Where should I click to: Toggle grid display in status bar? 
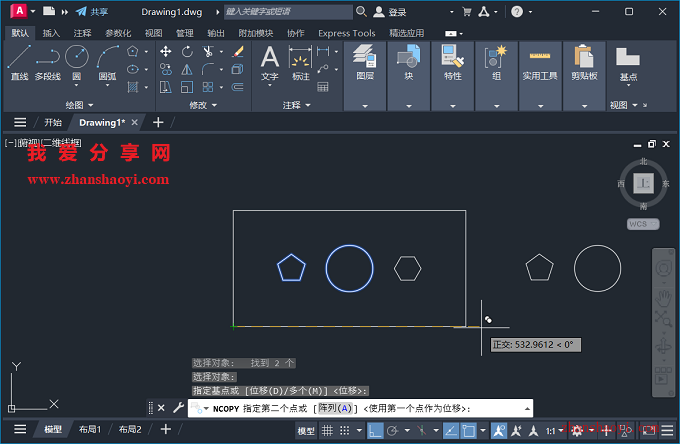327,431
